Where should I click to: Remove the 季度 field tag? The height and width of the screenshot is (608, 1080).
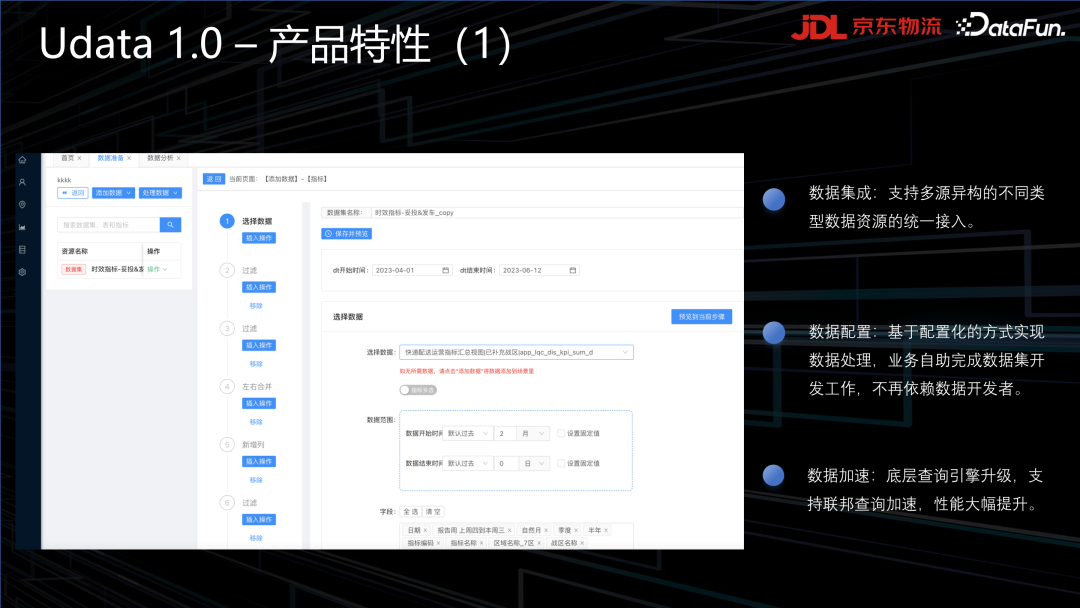[x=576, y=530]
